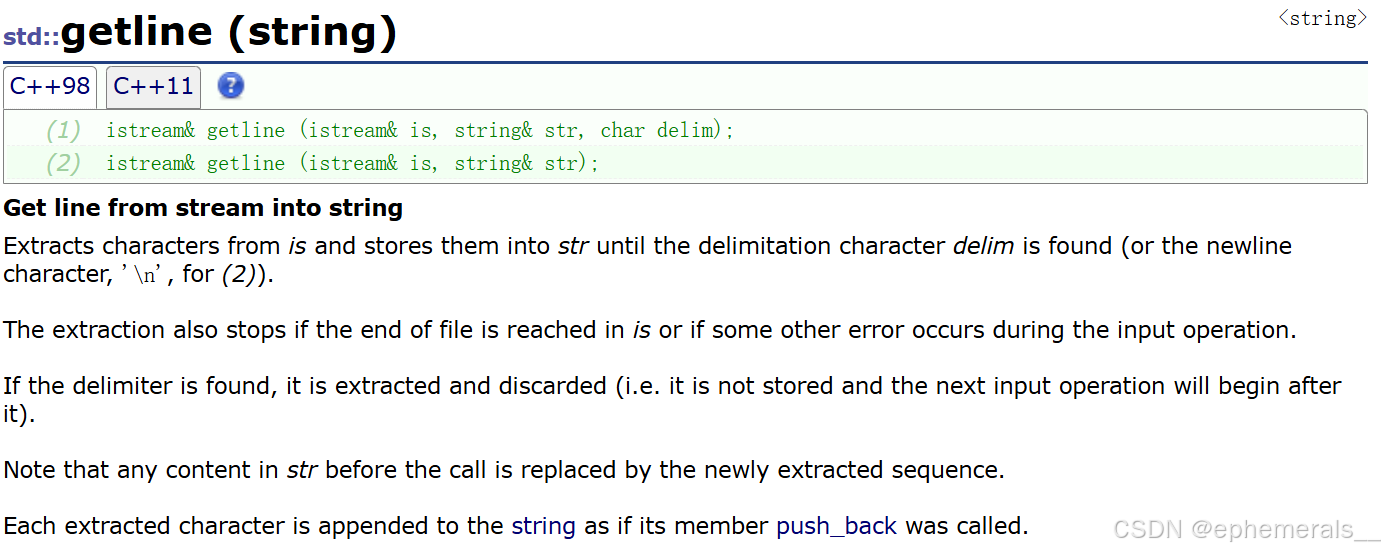The image size is (1385, 552).
Task: Open the push_back member link
Action: click(x=836, y=526)
